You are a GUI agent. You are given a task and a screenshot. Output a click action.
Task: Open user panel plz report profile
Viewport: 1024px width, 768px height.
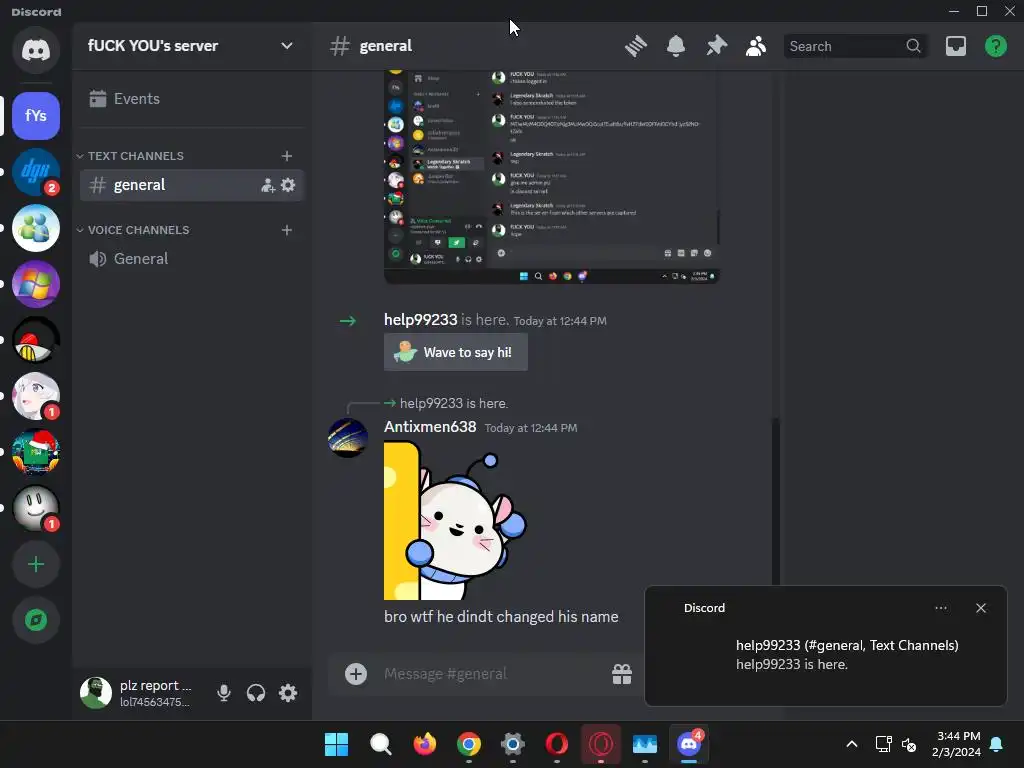coord(139,693)
